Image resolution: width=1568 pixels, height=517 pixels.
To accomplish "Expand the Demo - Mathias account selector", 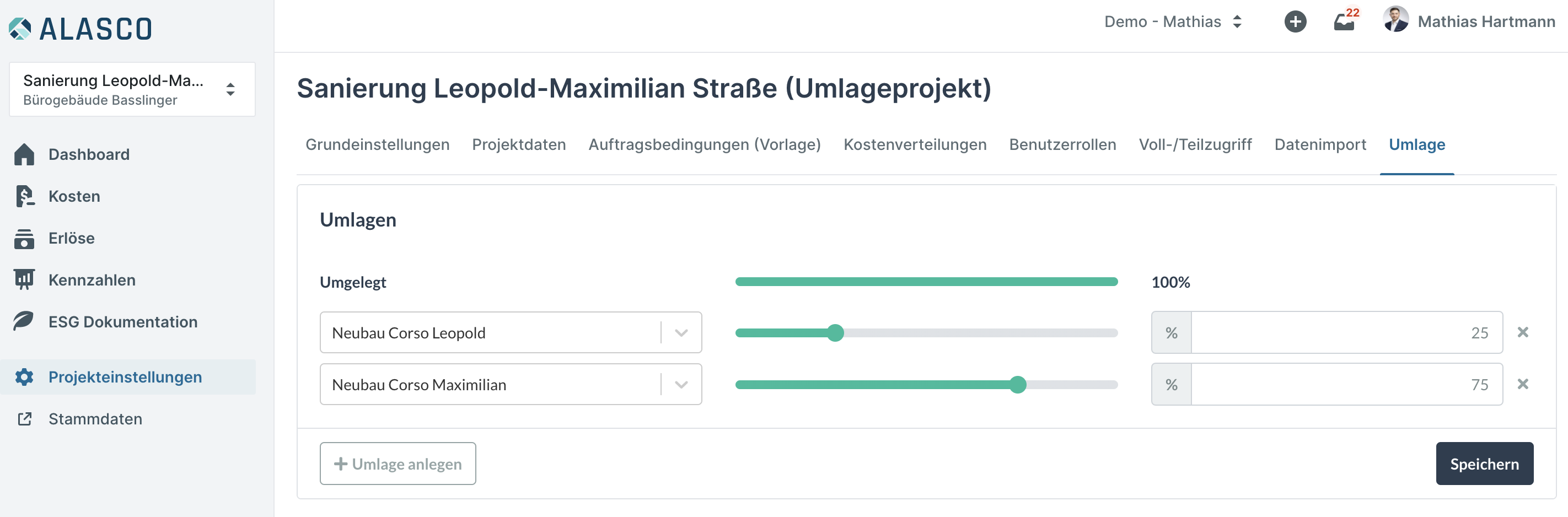I will click(1173, 22).
